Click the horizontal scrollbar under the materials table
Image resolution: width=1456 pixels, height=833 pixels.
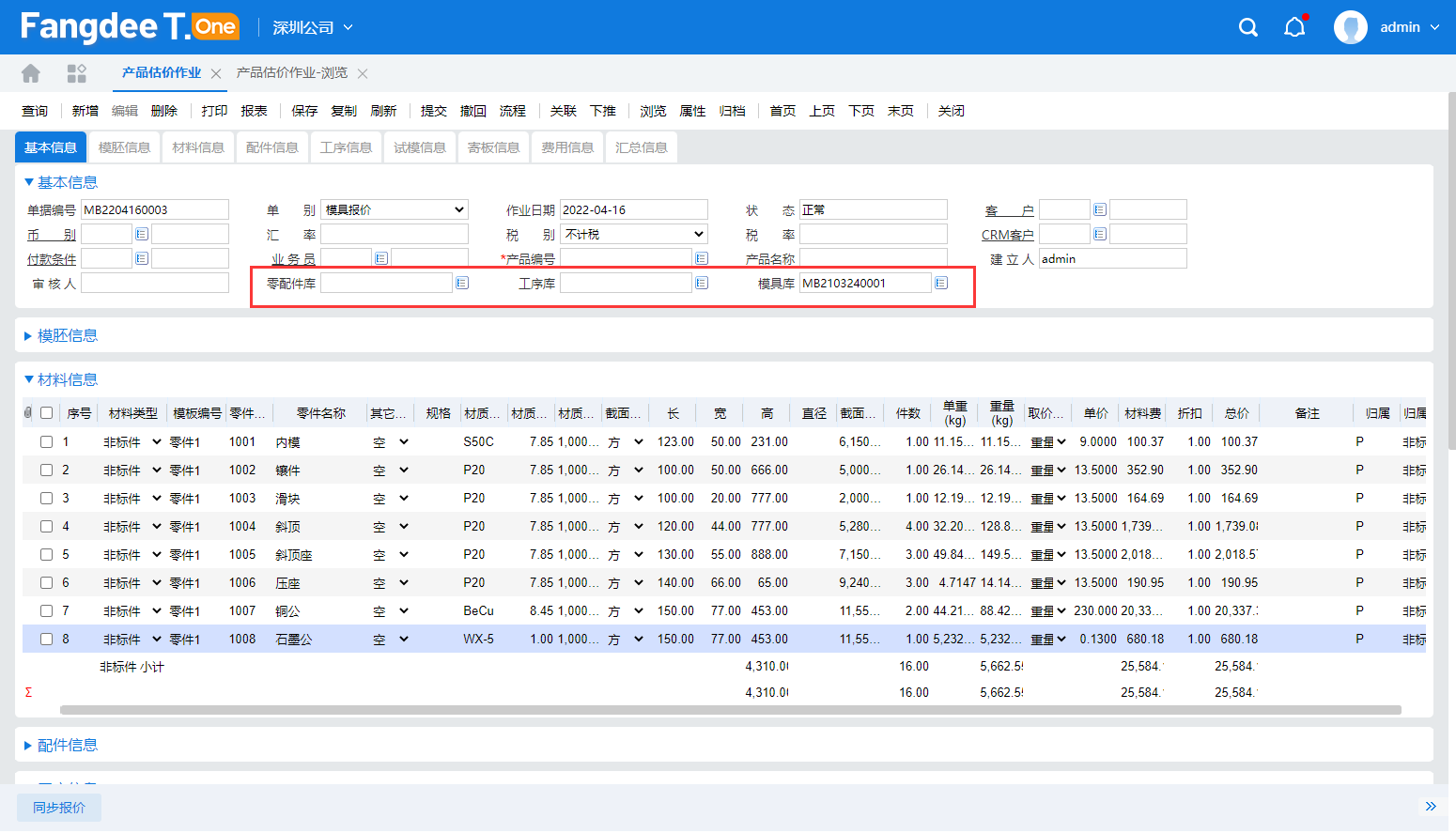[x=730, y=710]
